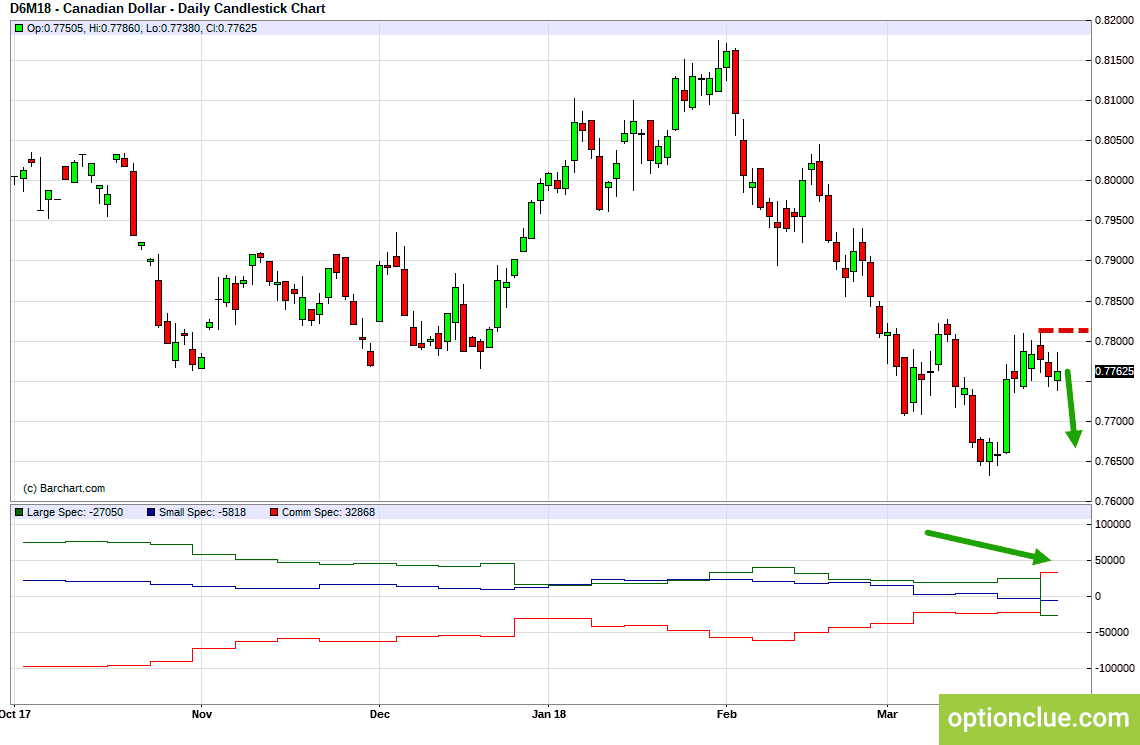
Task: Click the 0.76000 price axis label
Action: 1114,501
